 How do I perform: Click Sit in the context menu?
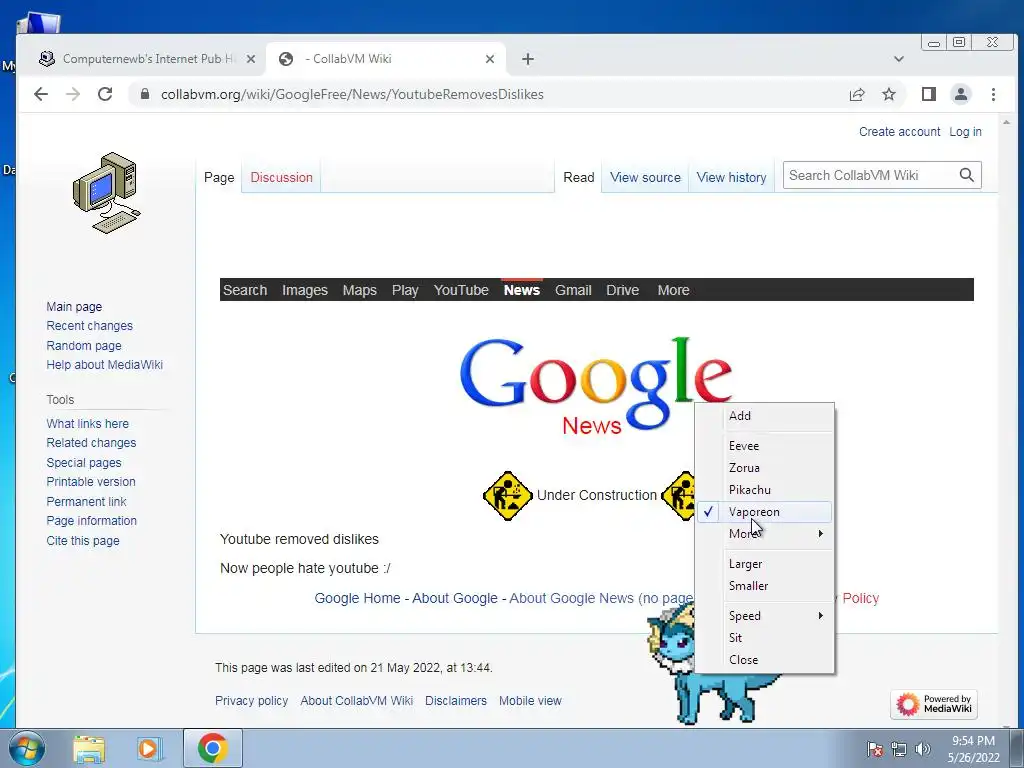tap(764, 638)
